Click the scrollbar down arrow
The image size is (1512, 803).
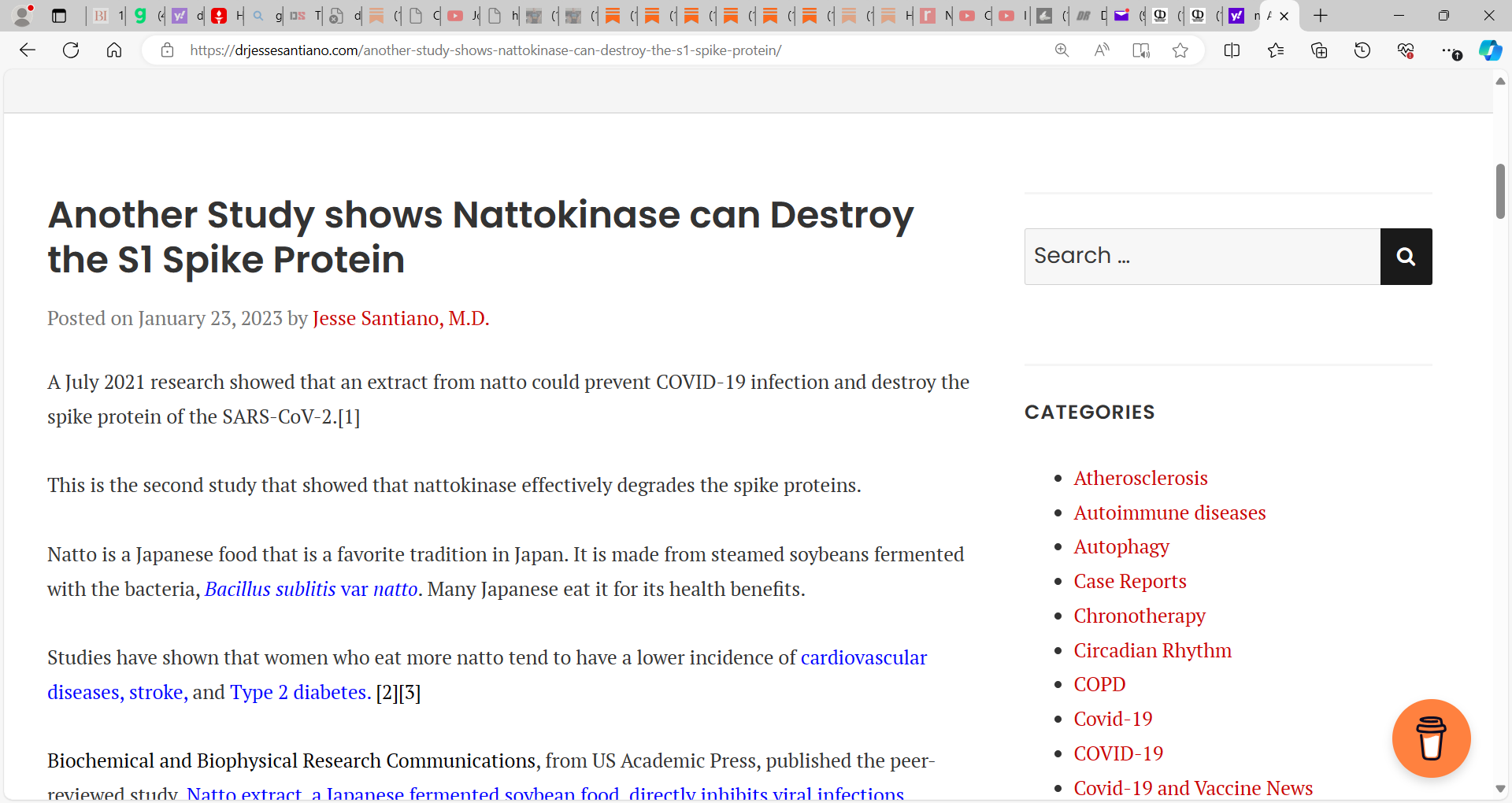[1500, 789]
